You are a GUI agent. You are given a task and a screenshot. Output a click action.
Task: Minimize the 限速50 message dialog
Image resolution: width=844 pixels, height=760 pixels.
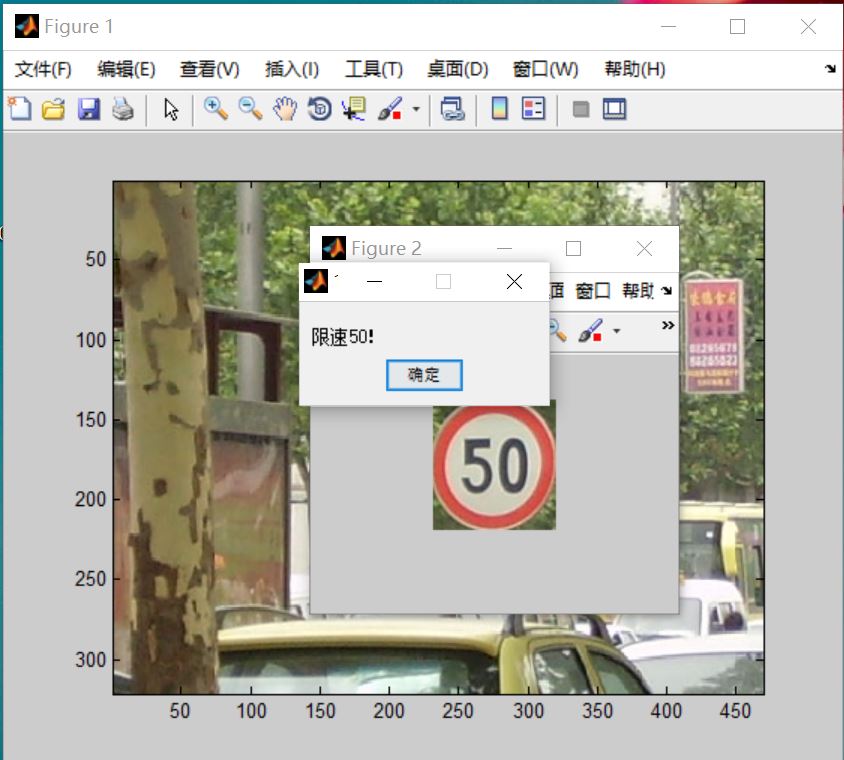pyautogui.click(x=374, y=282)
